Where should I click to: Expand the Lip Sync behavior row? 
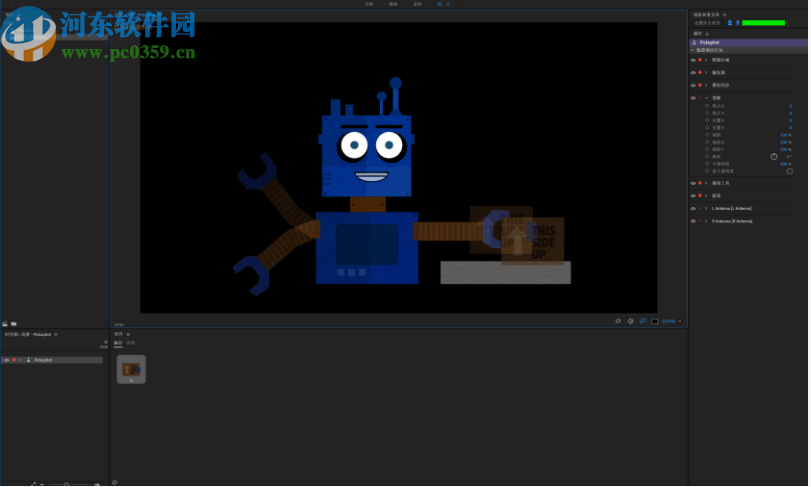click(x=706, y=85)
